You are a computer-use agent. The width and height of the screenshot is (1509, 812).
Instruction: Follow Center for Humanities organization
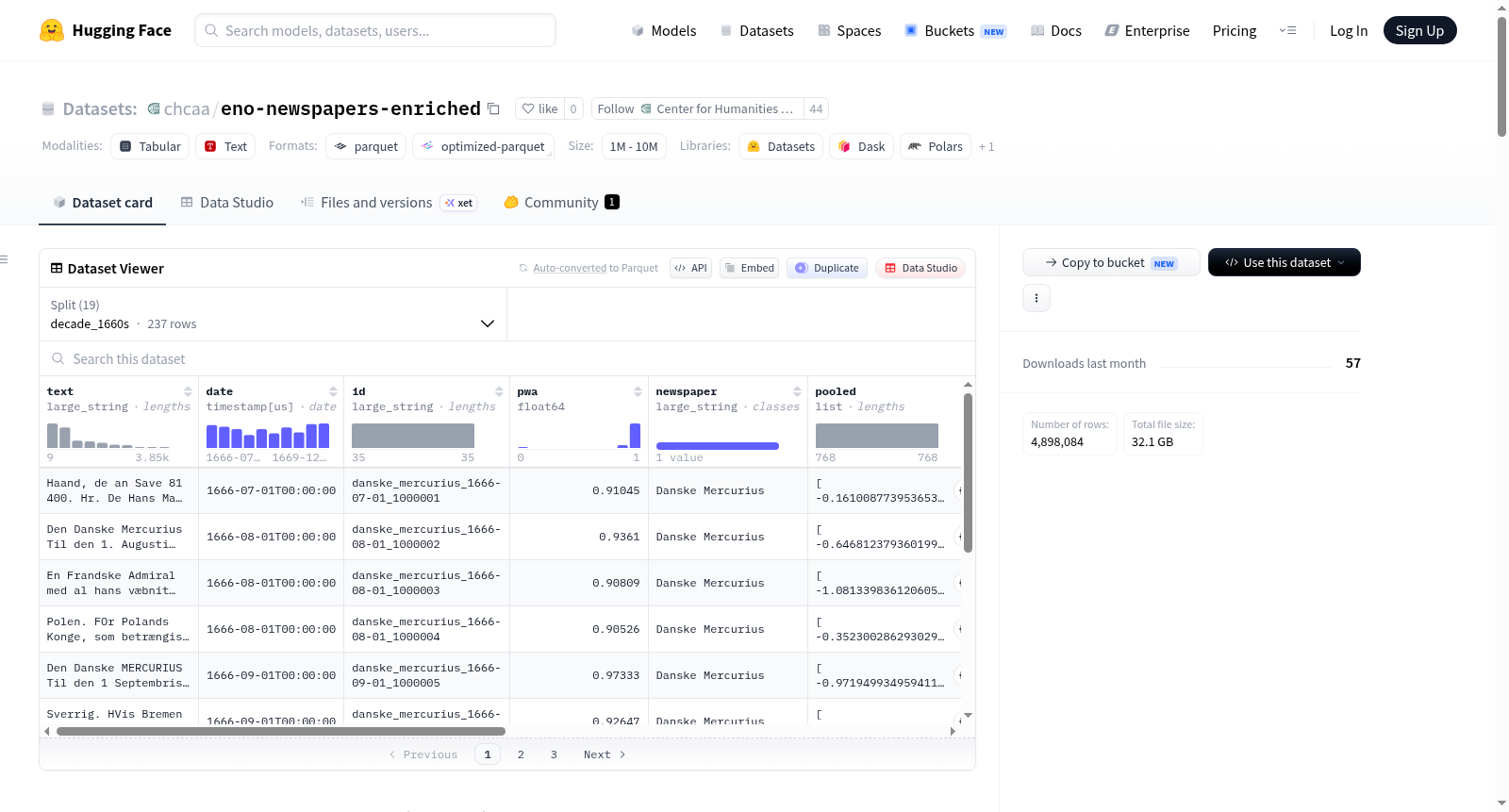698,108
